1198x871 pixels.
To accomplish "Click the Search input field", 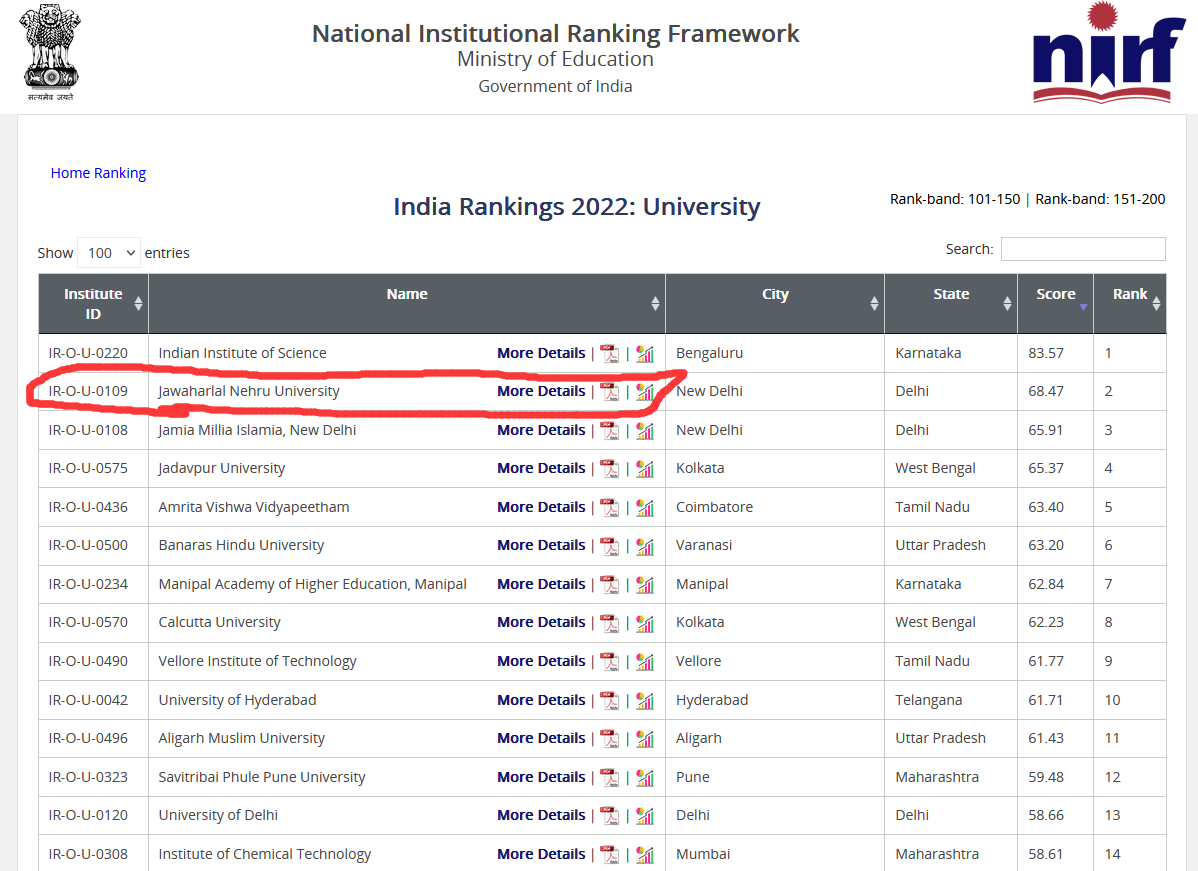I will click(x=1082, y=249).
